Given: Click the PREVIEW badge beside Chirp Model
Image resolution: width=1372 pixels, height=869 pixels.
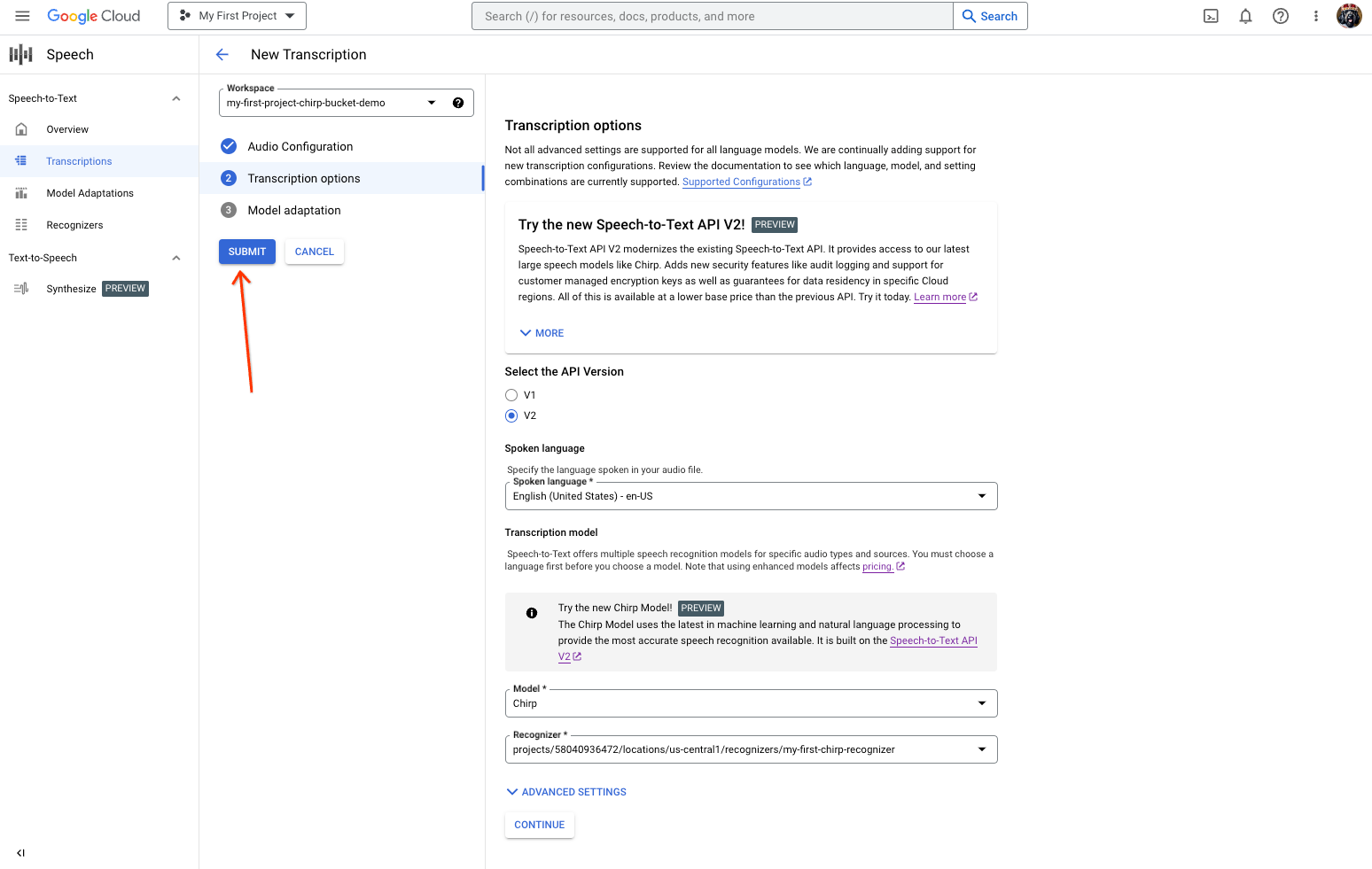Looking at the screenshot, I should pyautogui.click(x=701, y=609).
